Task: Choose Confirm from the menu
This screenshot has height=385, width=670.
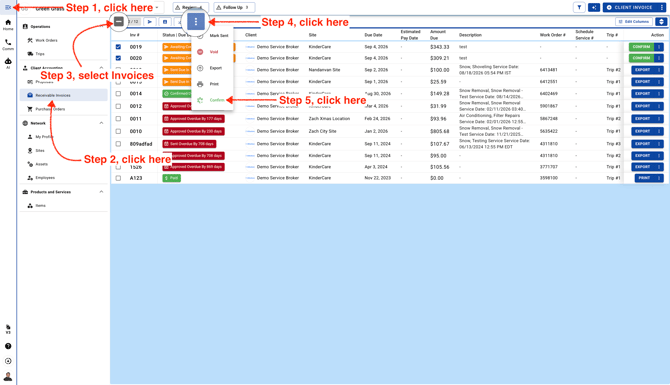Action: pyautogui.click(x=213, y=100)
